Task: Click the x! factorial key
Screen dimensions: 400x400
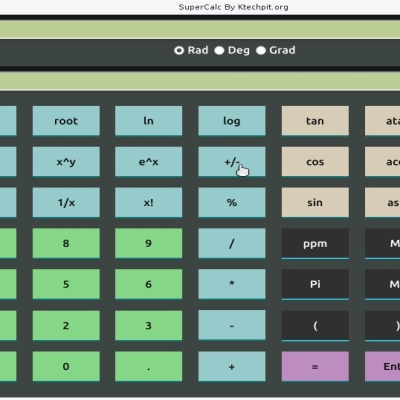Action: click(149, 202)
